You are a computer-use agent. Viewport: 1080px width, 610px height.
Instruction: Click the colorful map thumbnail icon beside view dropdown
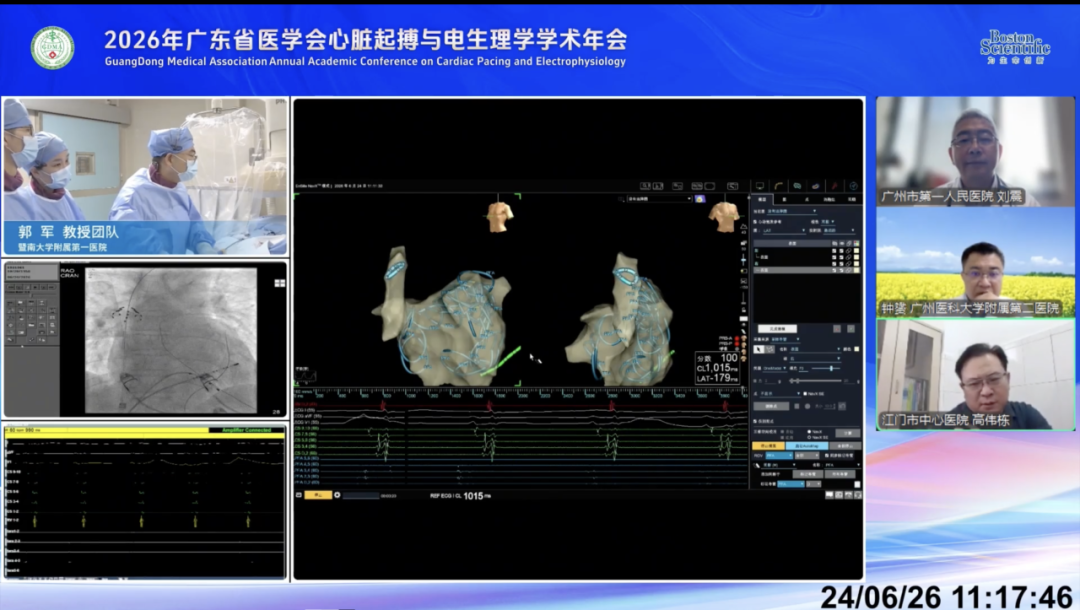pyautogui.click(x=700, y=199)
